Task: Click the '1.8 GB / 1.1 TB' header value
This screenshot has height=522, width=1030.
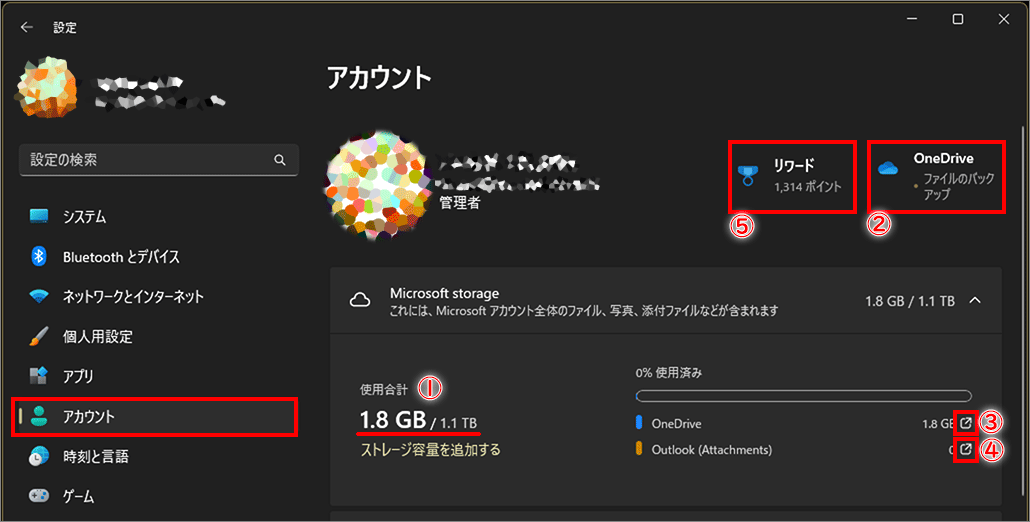Action: pyautogui.click(x=910, y=301)
